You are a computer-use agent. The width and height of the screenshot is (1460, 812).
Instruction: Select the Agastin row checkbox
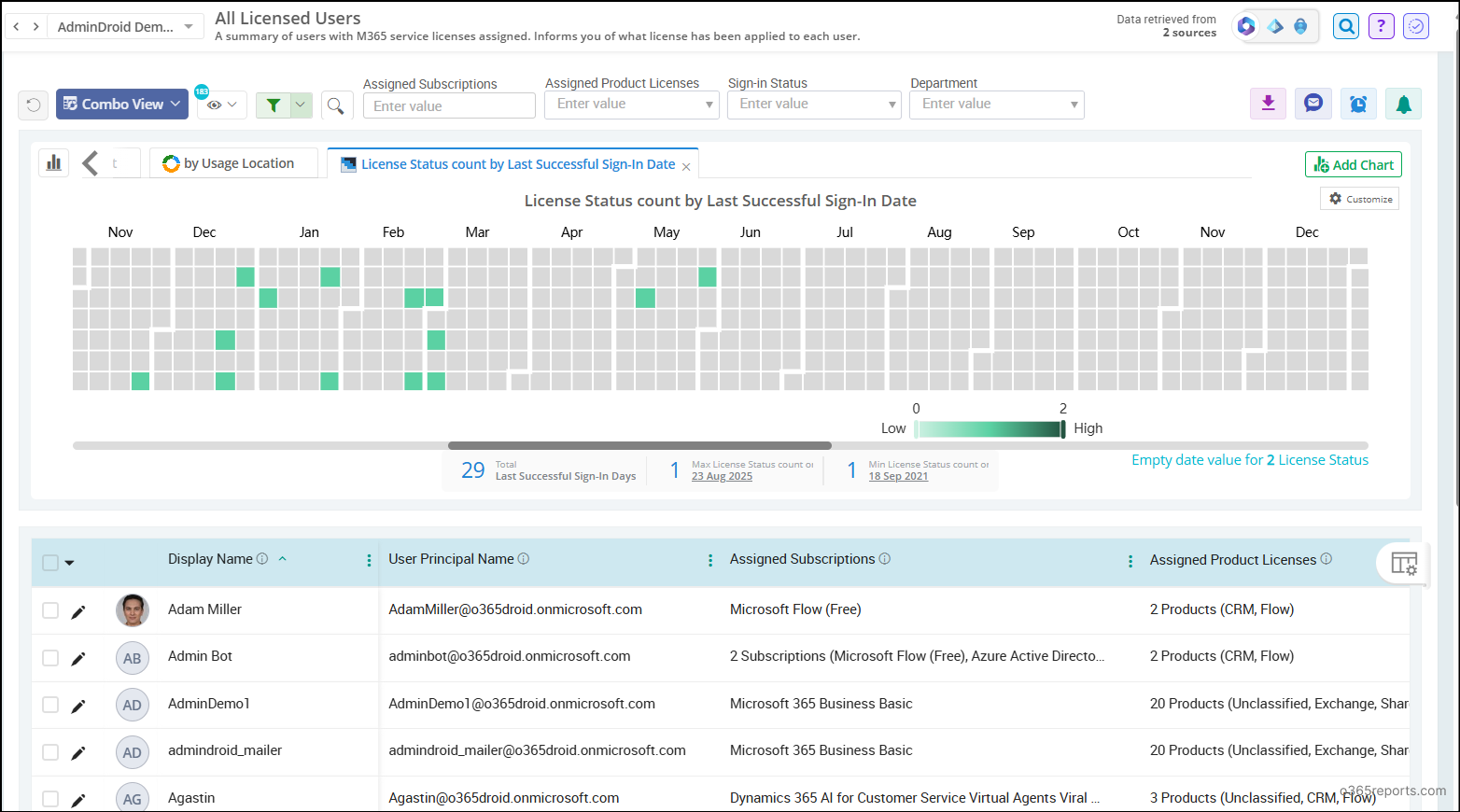tap(50, 799)
